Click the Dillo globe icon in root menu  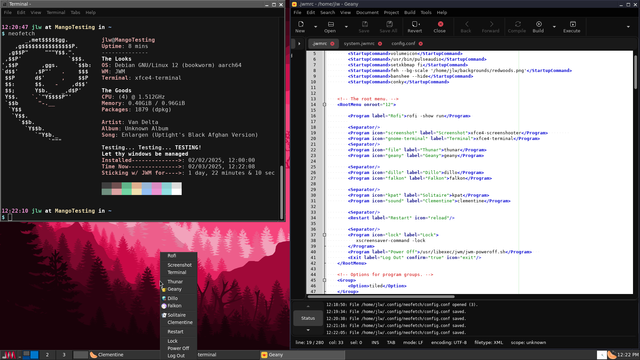tap(164, 298)
